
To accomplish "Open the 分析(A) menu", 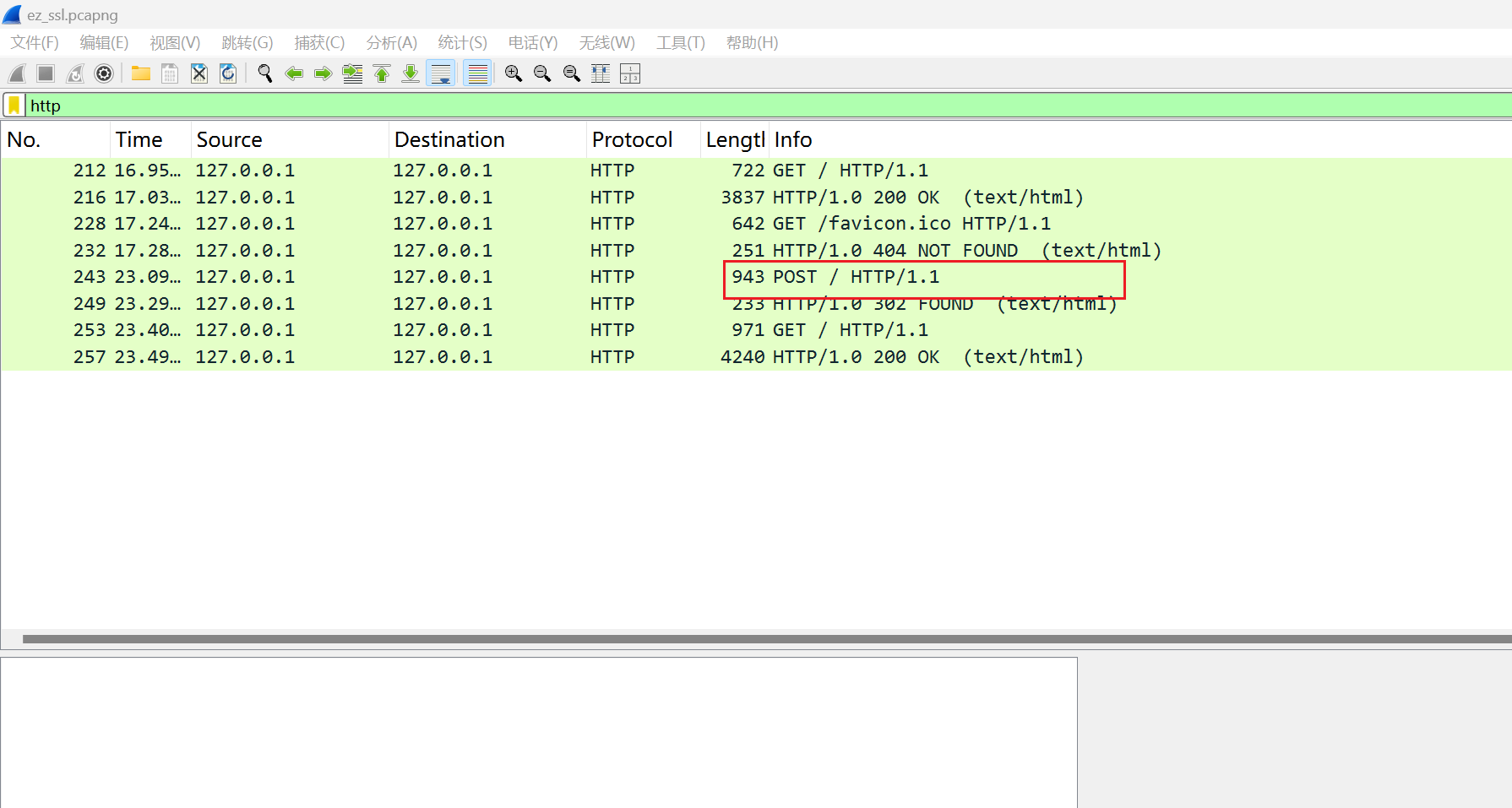I will click(x=391, y=43).
